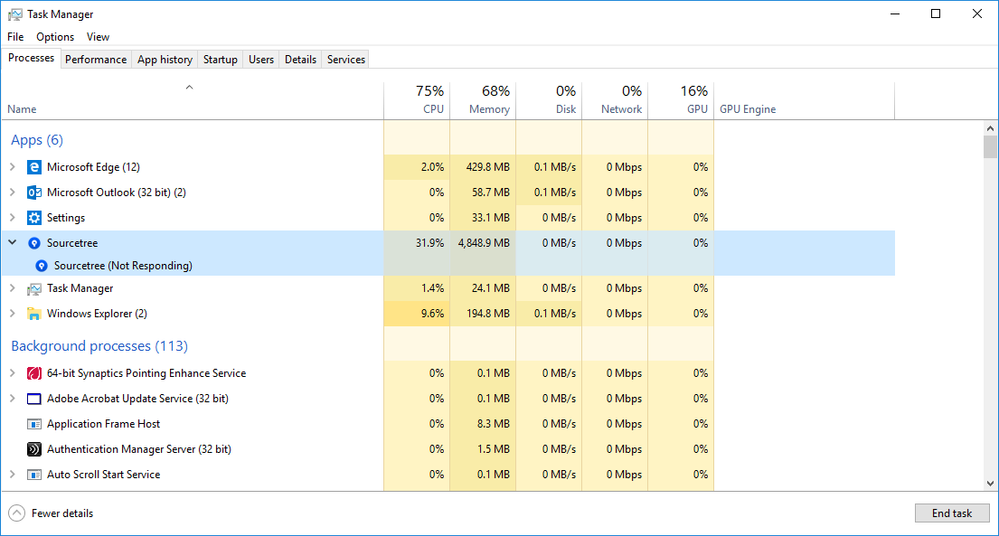
Task: Click the Application Frame Host icon
Action: (34, 424)
